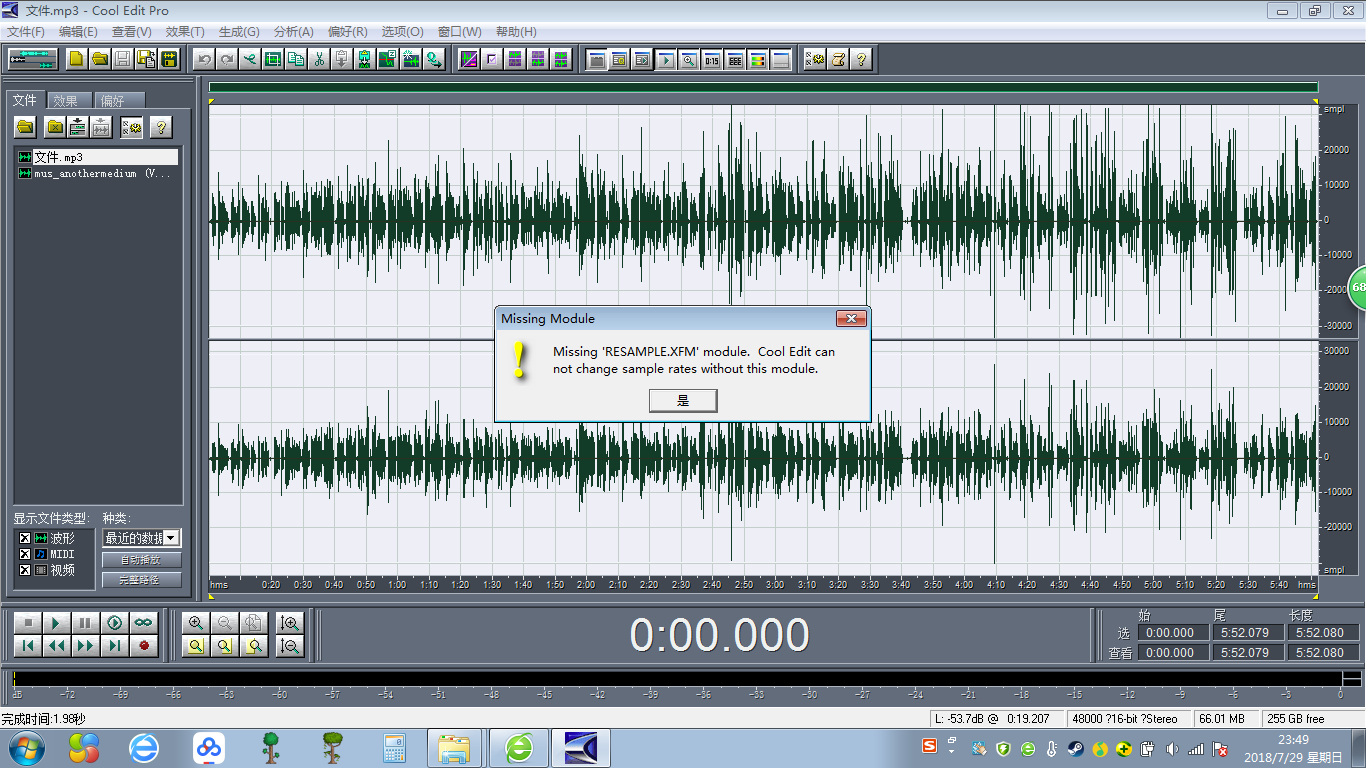Viewport: 1366px width, 768px height.
Task: Create a new file from the toolbar
Action: (x=77, y=59)
